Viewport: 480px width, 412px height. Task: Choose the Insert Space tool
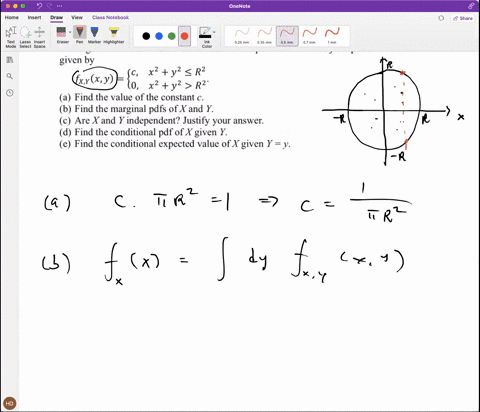[39, 37]
